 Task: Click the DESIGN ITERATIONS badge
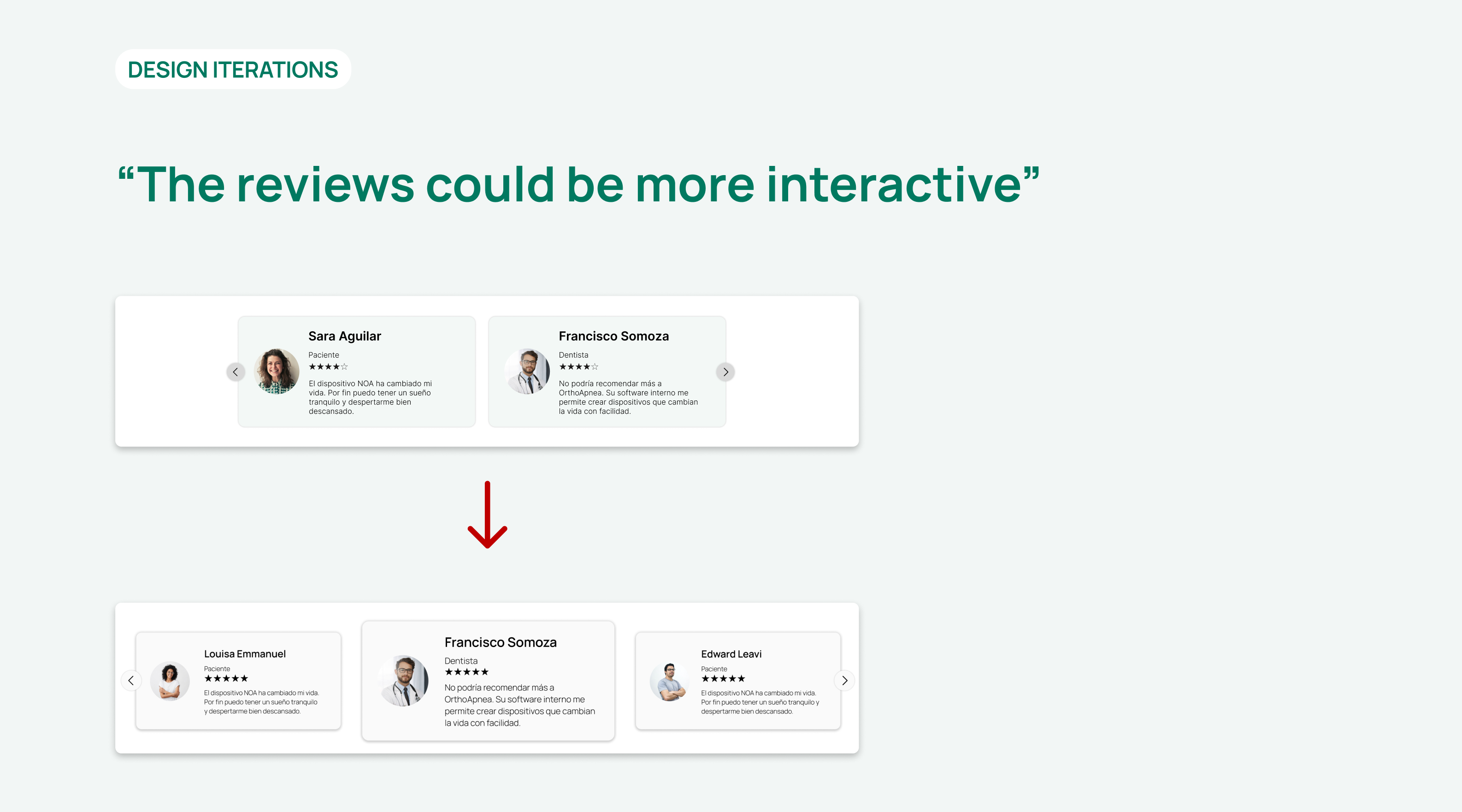point(233,69)
